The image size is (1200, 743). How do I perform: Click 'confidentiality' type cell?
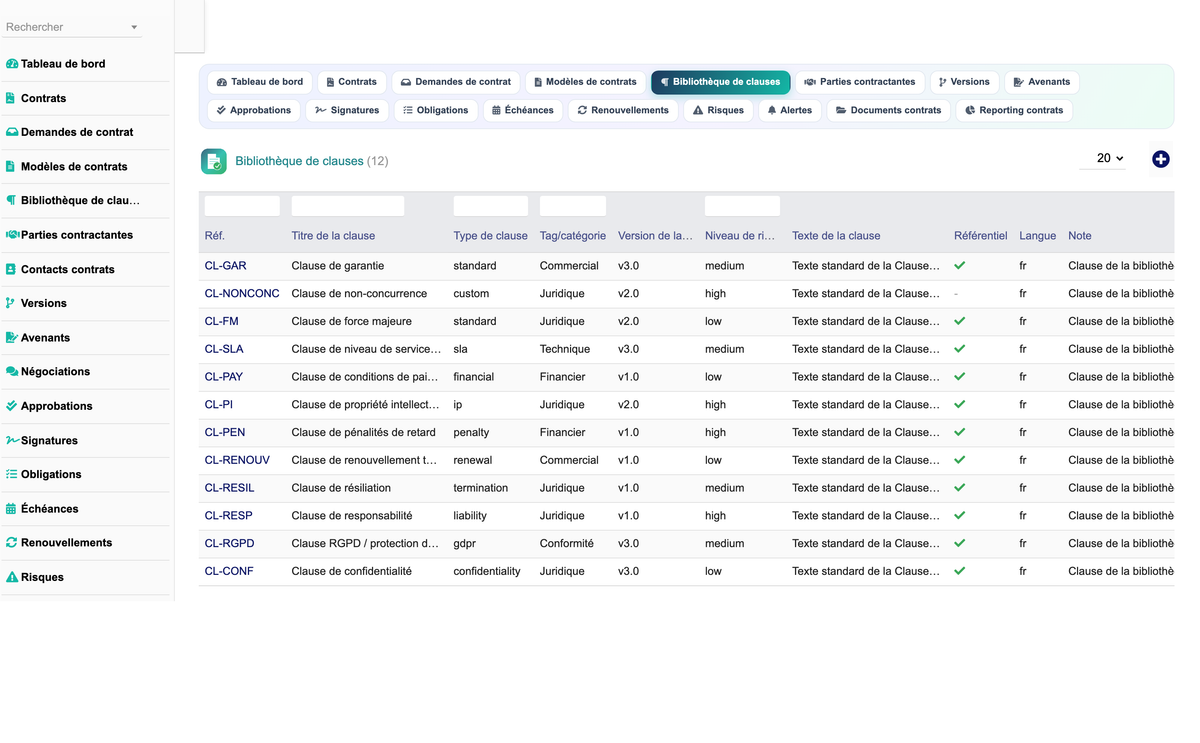(x=487, y=571)
